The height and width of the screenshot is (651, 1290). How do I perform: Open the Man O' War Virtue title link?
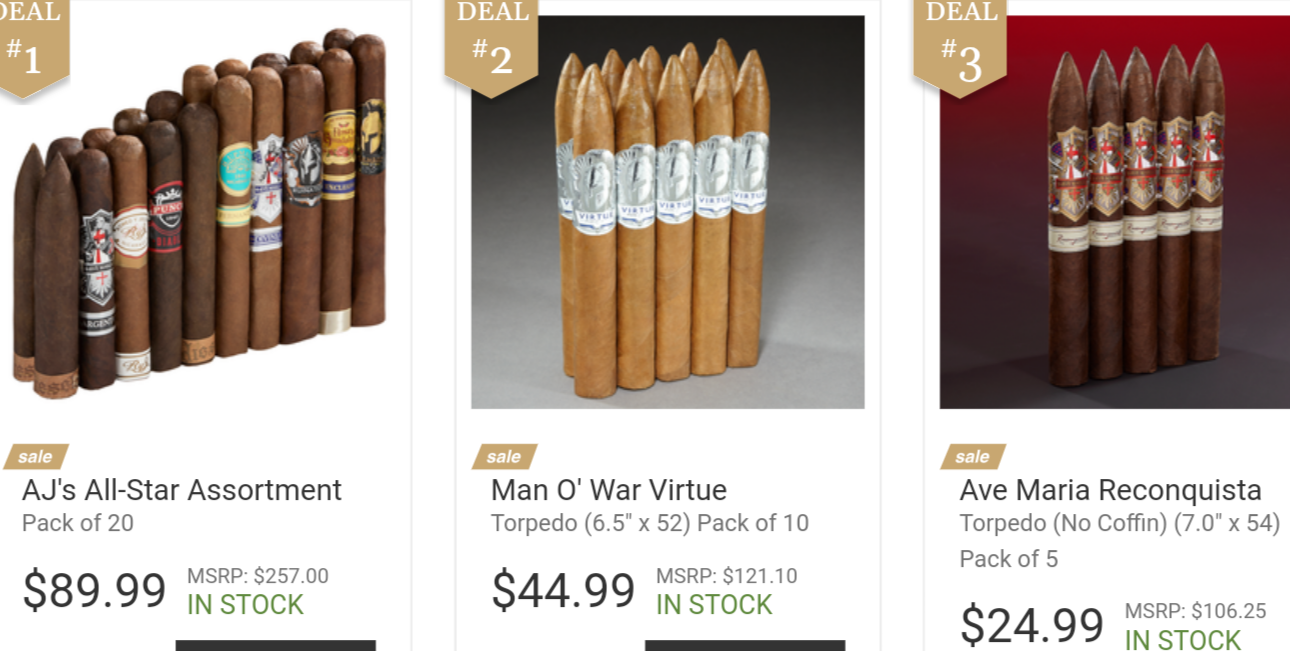tap(609, 490)
